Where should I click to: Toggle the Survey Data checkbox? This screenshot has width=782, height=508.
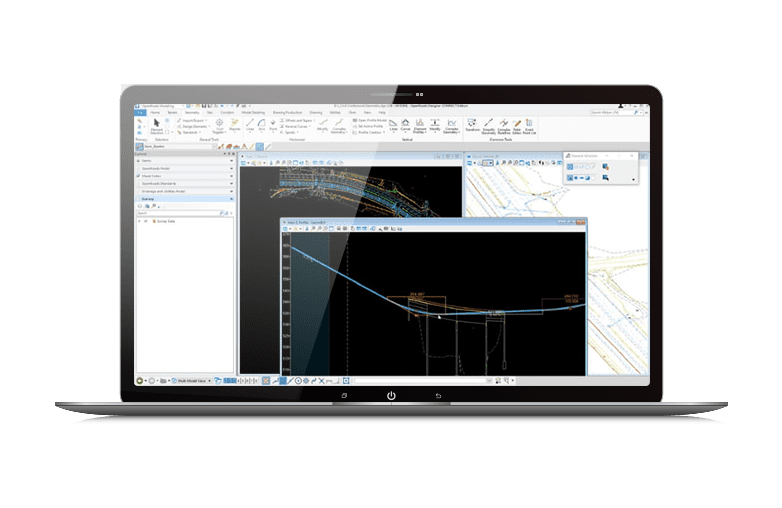click(147, 220)
